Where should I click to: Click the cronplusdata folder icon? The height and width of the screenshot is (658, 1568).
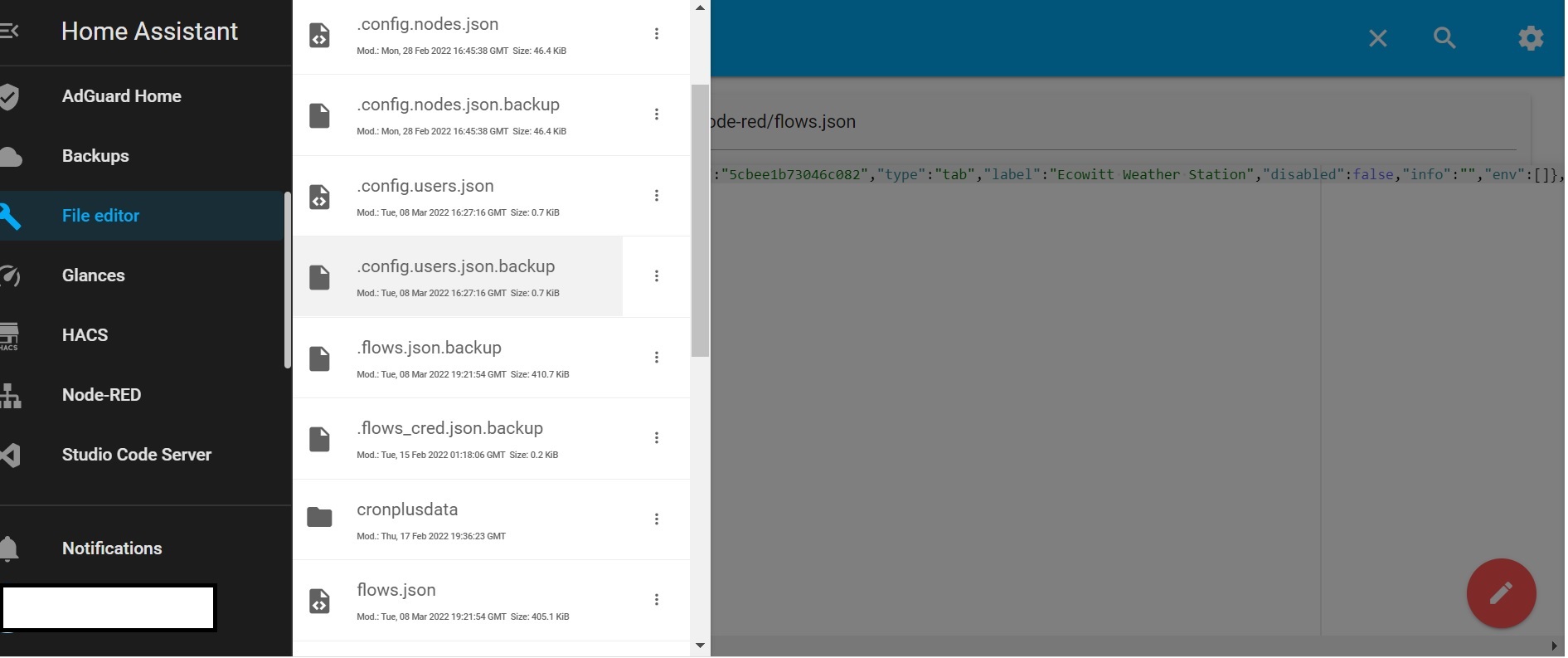coord(319,518)
